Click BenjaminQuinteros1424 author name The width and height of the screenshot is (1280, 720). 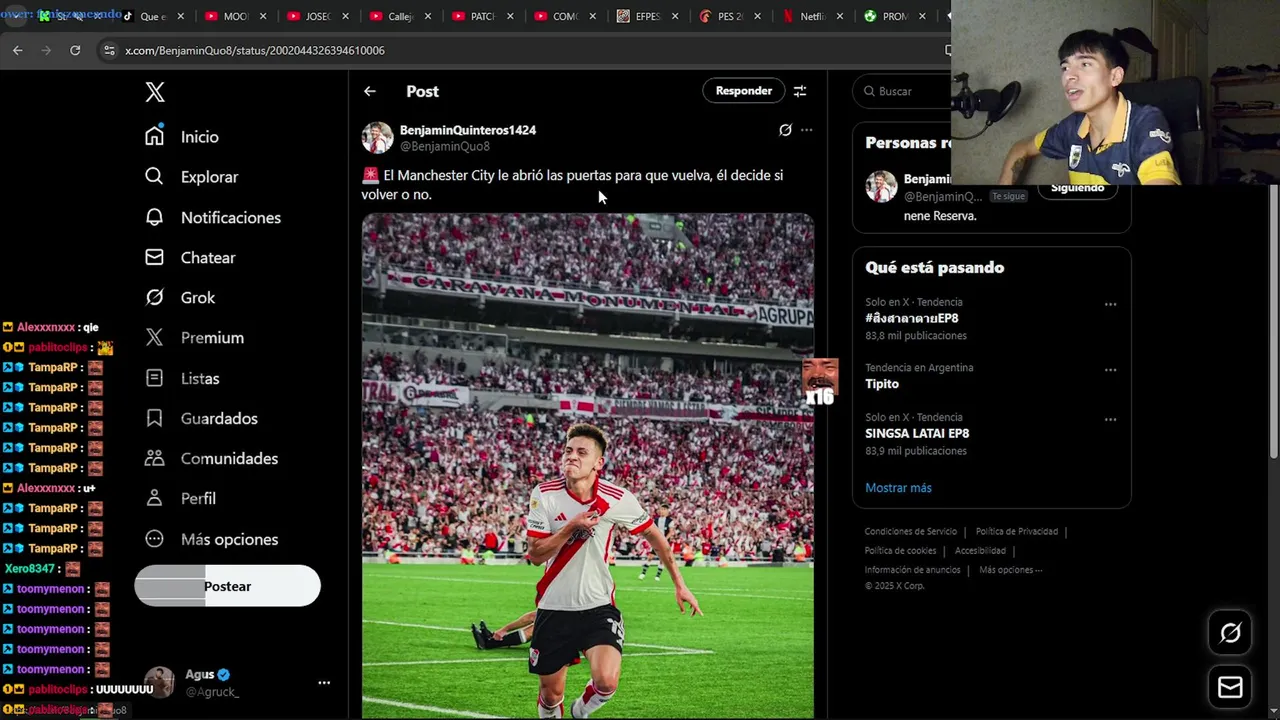[468, 130]
